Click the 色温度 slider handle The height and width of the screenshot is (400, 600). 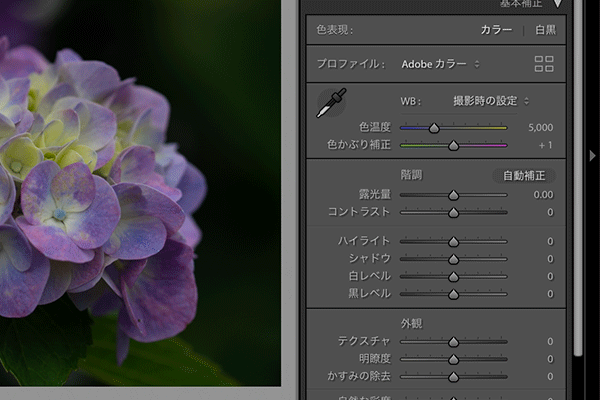coord(434,128)
